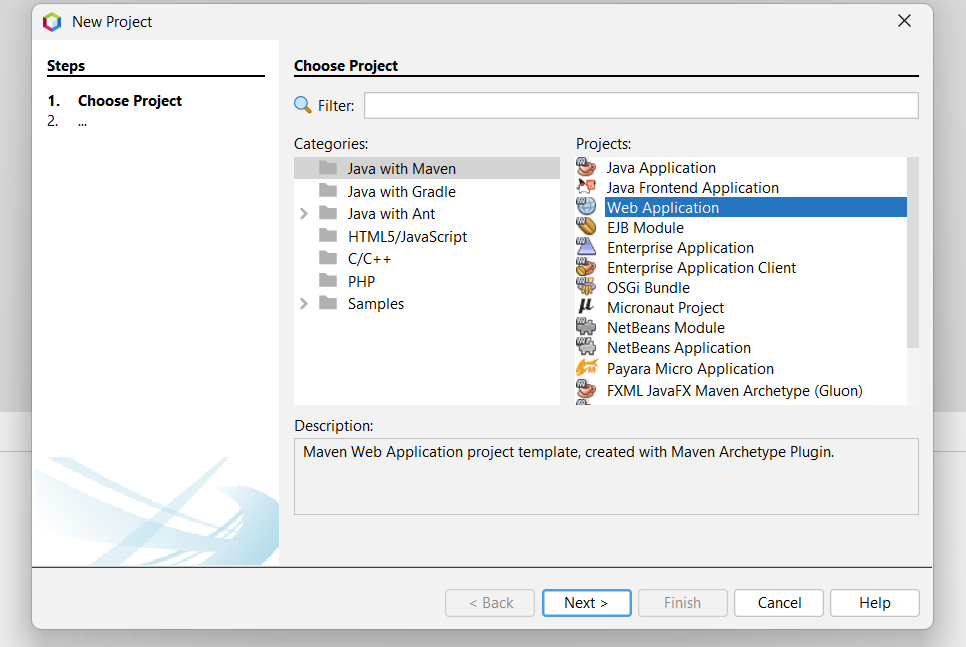The height and width of the screenshot is (647, 966).
Task: Select OSGi Bundle project type
Action: point(648,288)
